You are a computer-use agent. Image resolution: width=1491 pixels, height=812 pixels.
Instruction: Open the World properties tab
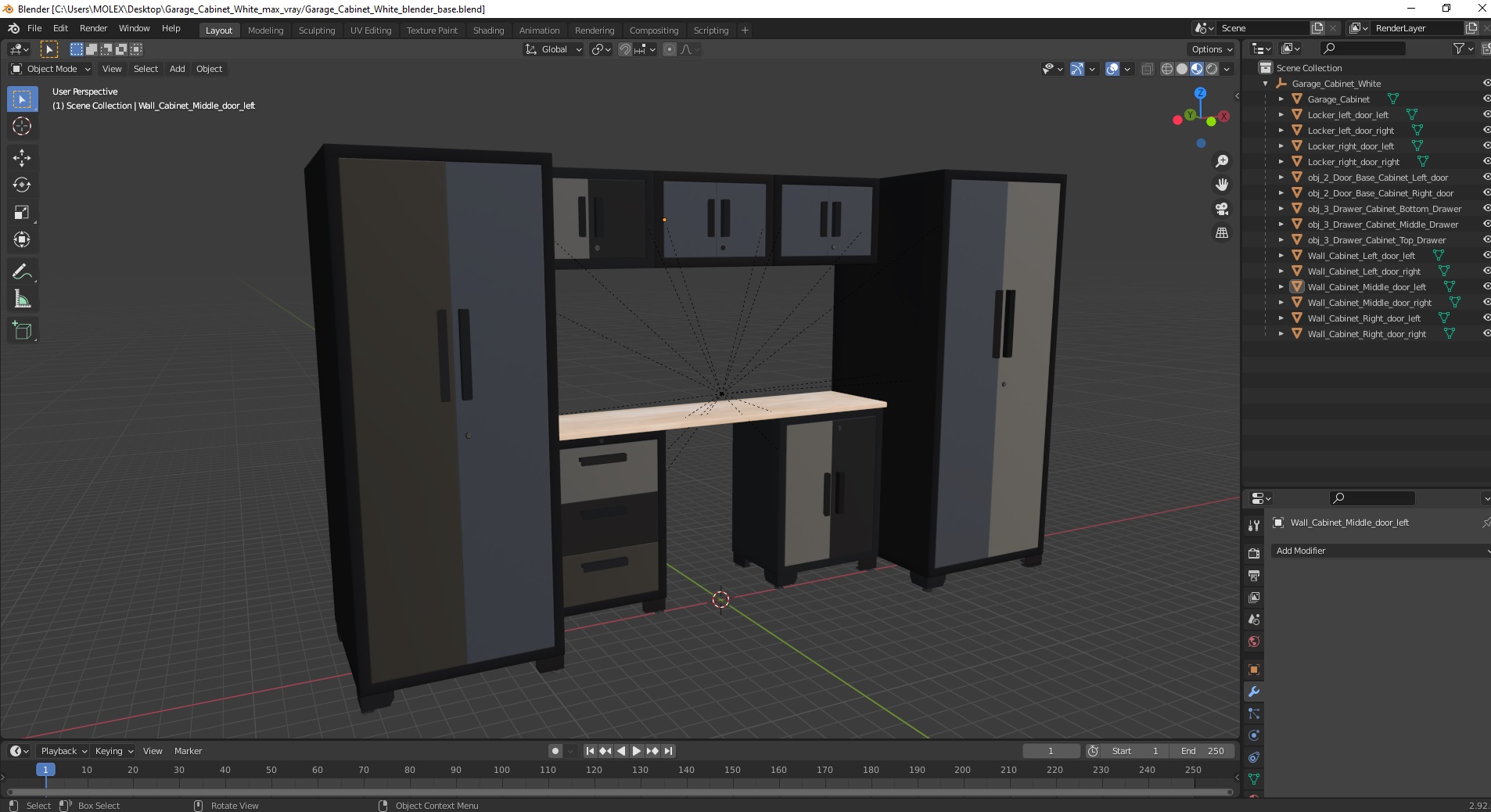1254,641
